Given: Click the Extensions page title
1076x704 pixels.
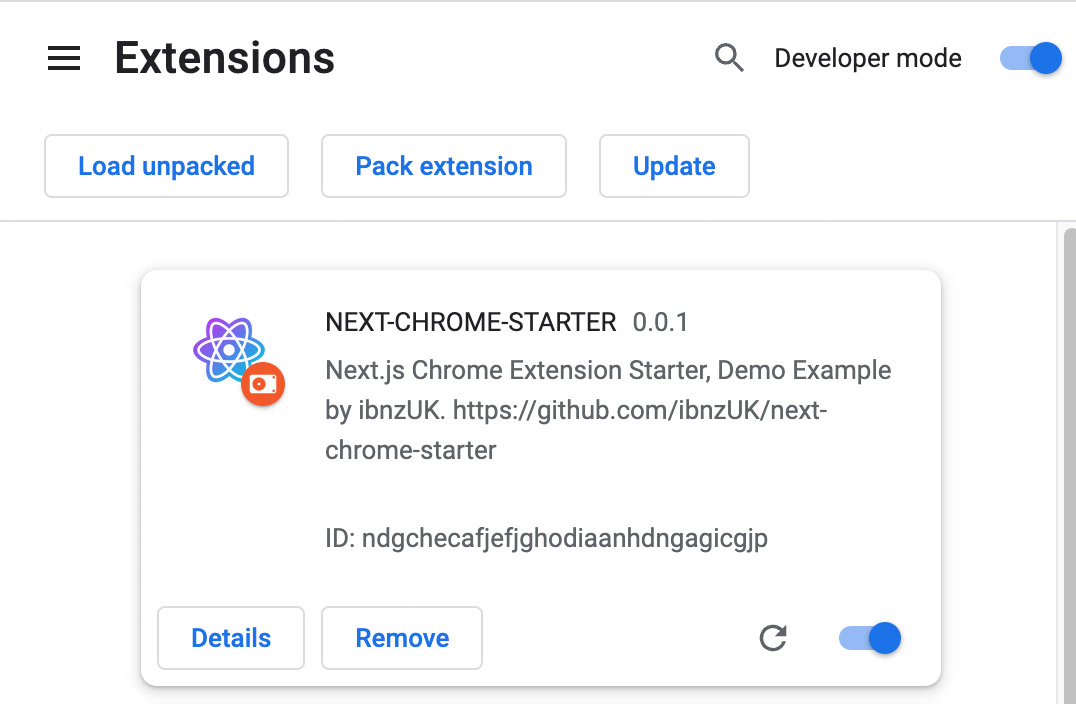Looking at the screenshot, I should [x=224, y=58].
